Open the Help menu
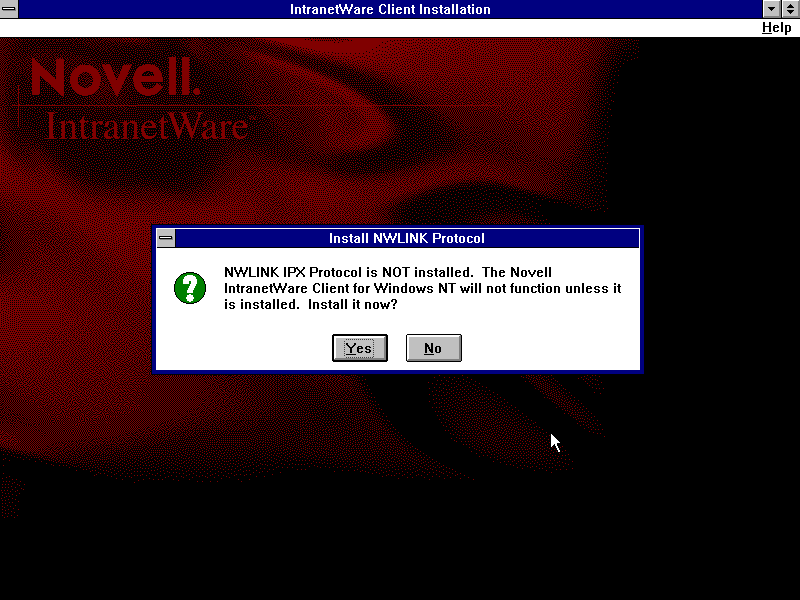800x600 pixels. [776, 28]
